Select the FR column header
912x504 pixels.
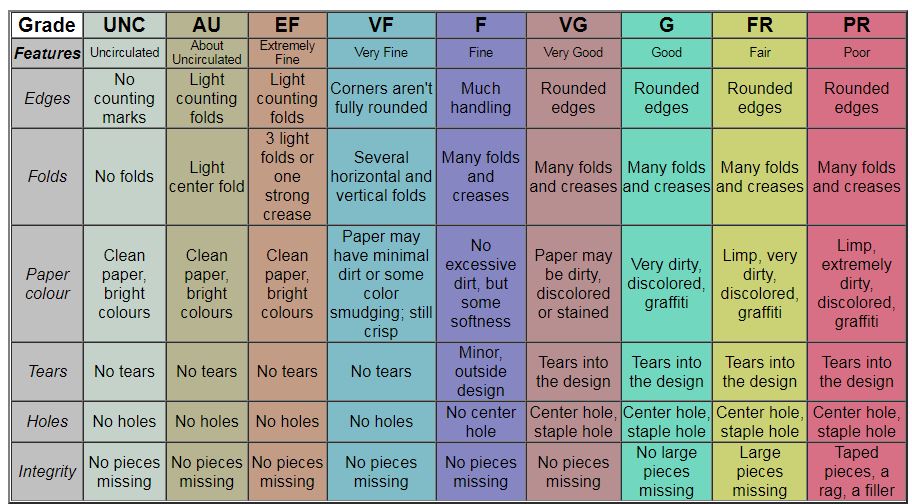(760, 25)
